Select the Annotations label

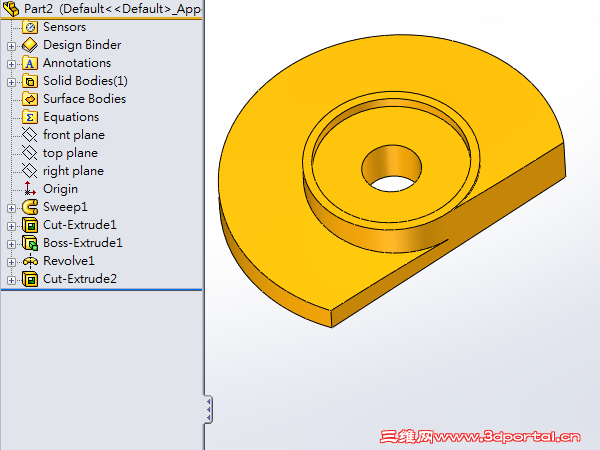click(77, 63)
